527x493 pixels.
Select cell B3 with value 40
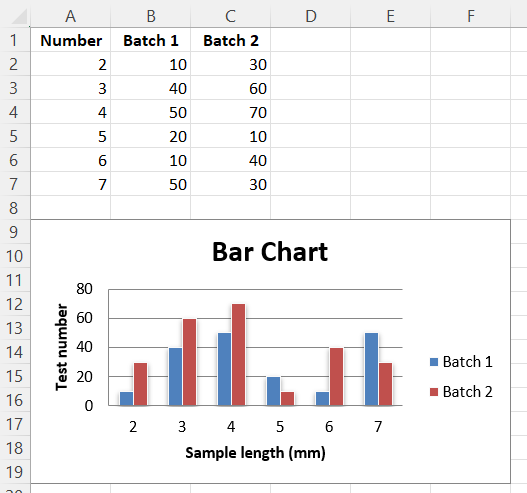[151, 88]
